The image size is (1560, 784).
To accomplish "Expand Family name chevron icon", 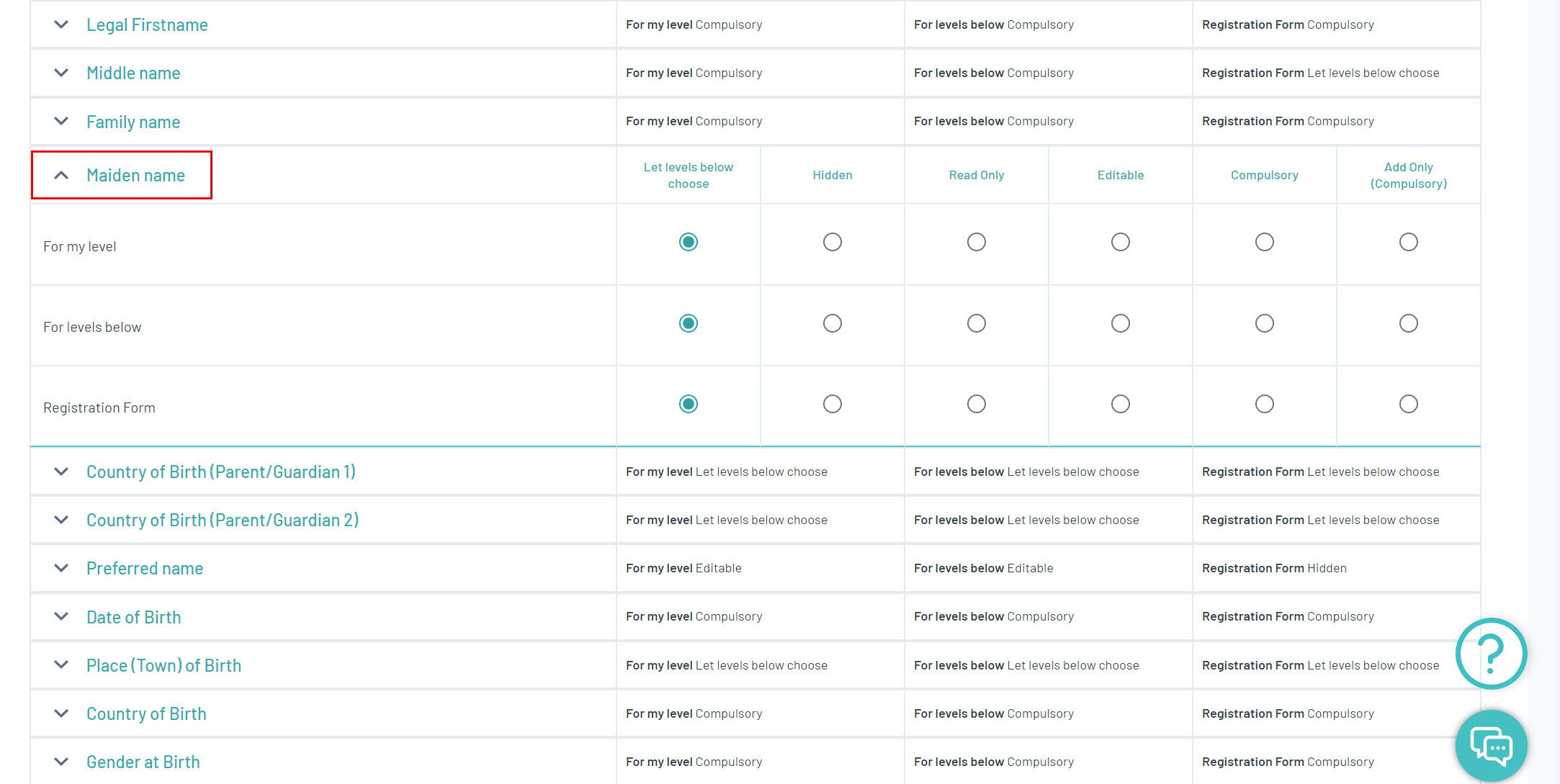I will pyautogui.click(x=61, y=121).
